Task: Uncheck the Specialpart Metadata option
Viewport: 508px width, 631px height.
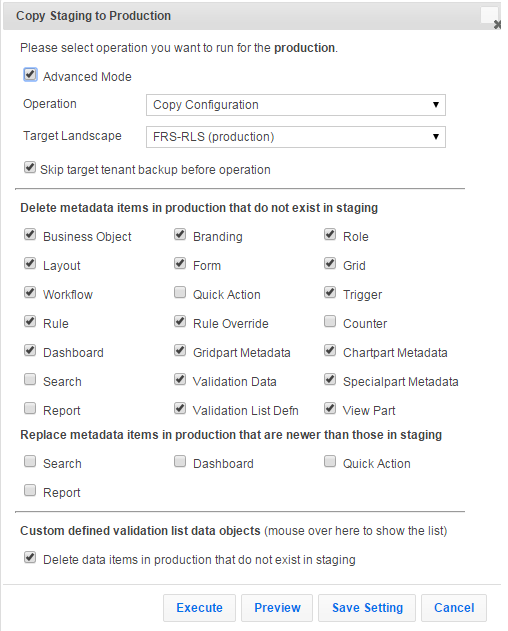Action: (x=330, y=379)
